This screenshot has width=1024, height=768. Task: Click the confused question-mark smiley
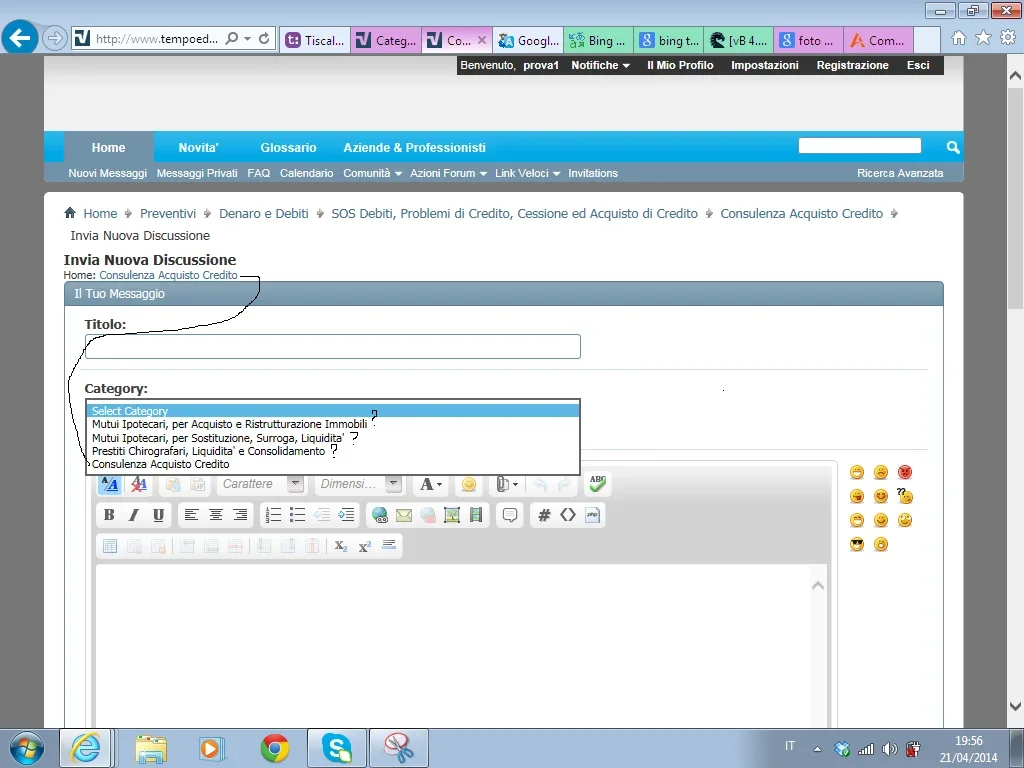click(x=904, y=496)
